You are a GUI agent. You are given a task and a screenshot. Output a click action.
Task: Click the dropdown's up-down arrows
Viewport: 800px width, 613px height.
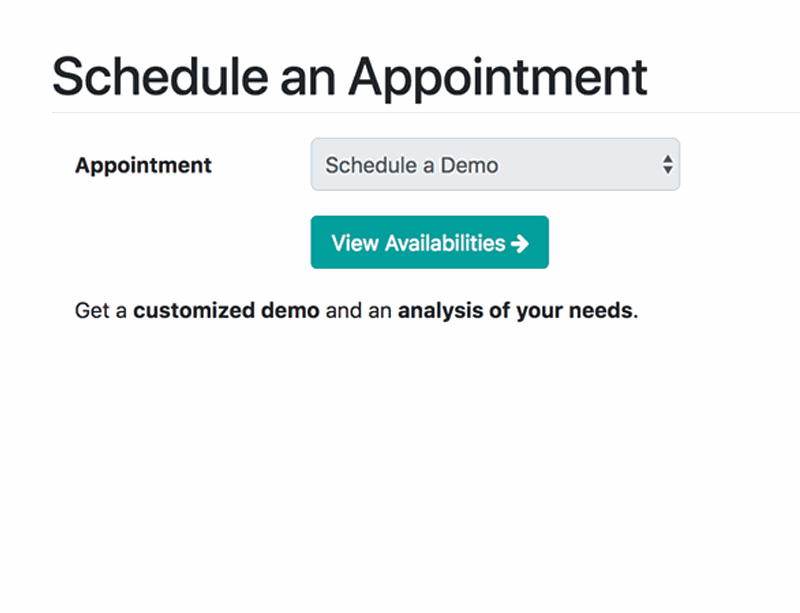pyautogui.click(x=668, y=165)
